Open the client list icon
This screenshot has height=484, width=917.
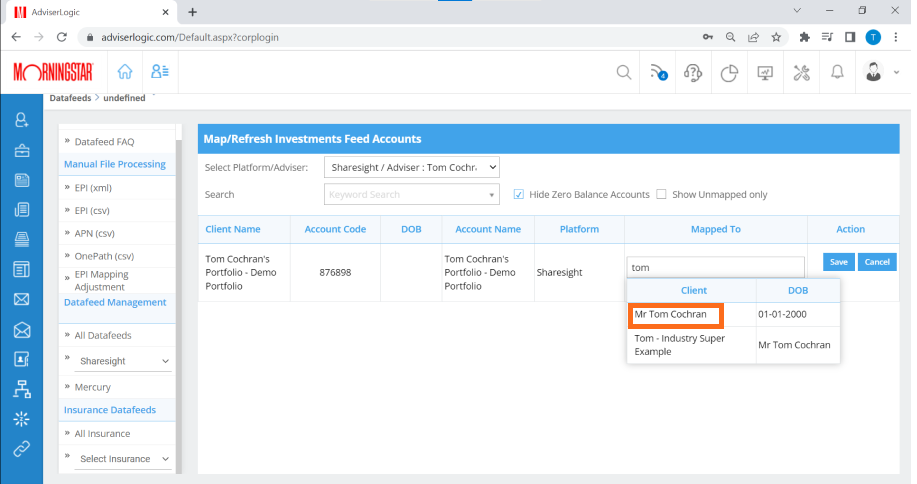160,72
